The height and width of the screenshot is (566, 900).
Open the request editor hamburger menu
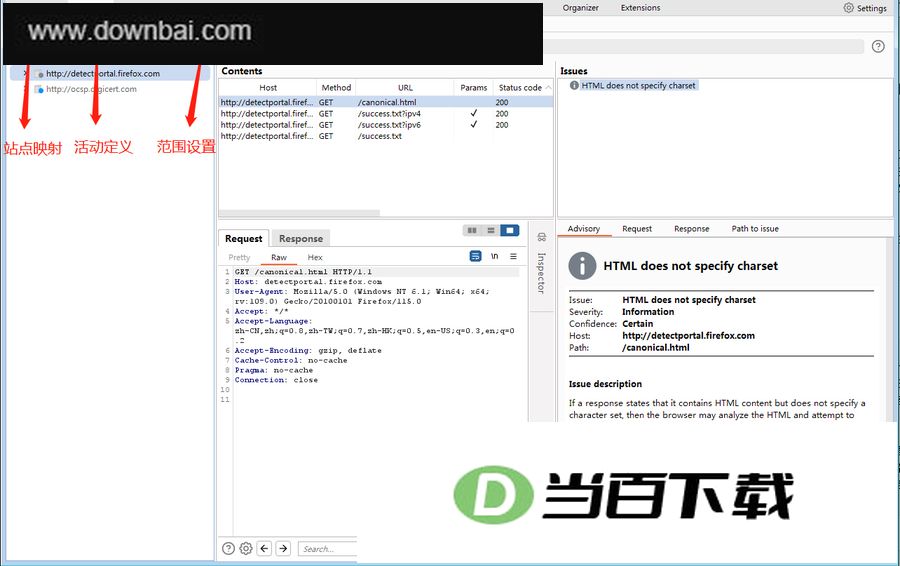(513, 256)
